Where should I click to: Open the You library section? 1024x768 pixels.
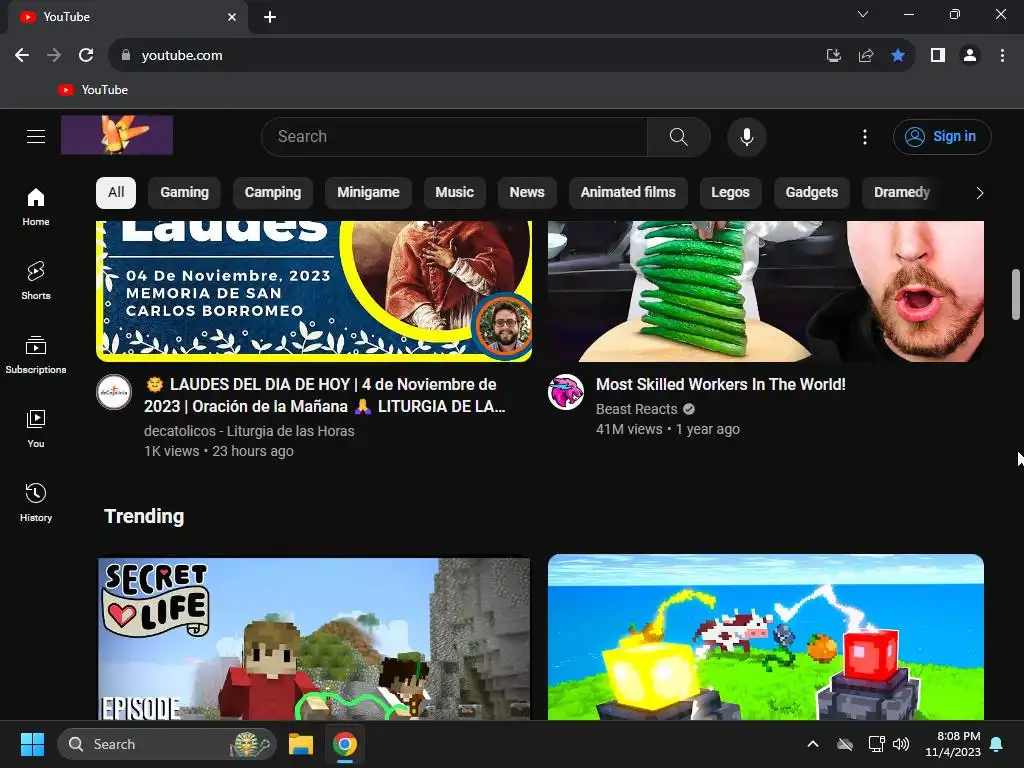pyautogui.click(x=36, y=428)
